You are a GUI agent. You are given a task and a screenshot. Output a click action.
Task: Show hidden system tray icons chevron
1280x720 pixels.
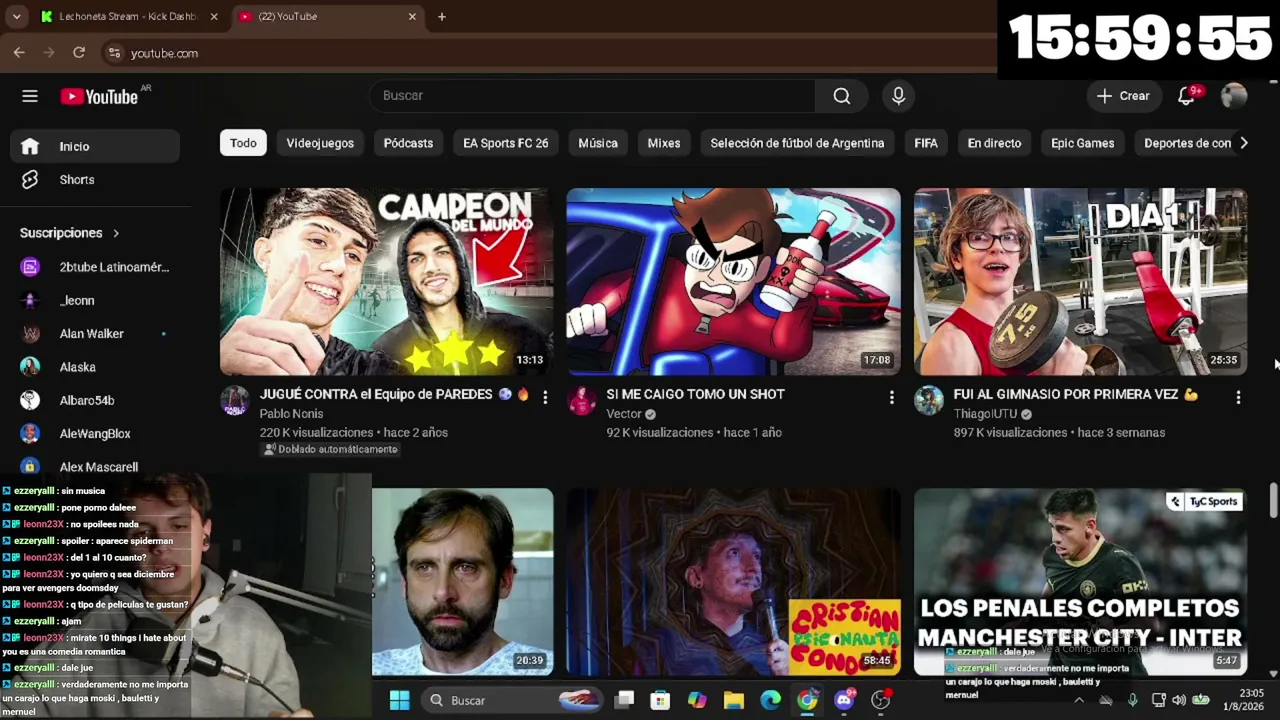[1078, 700]
